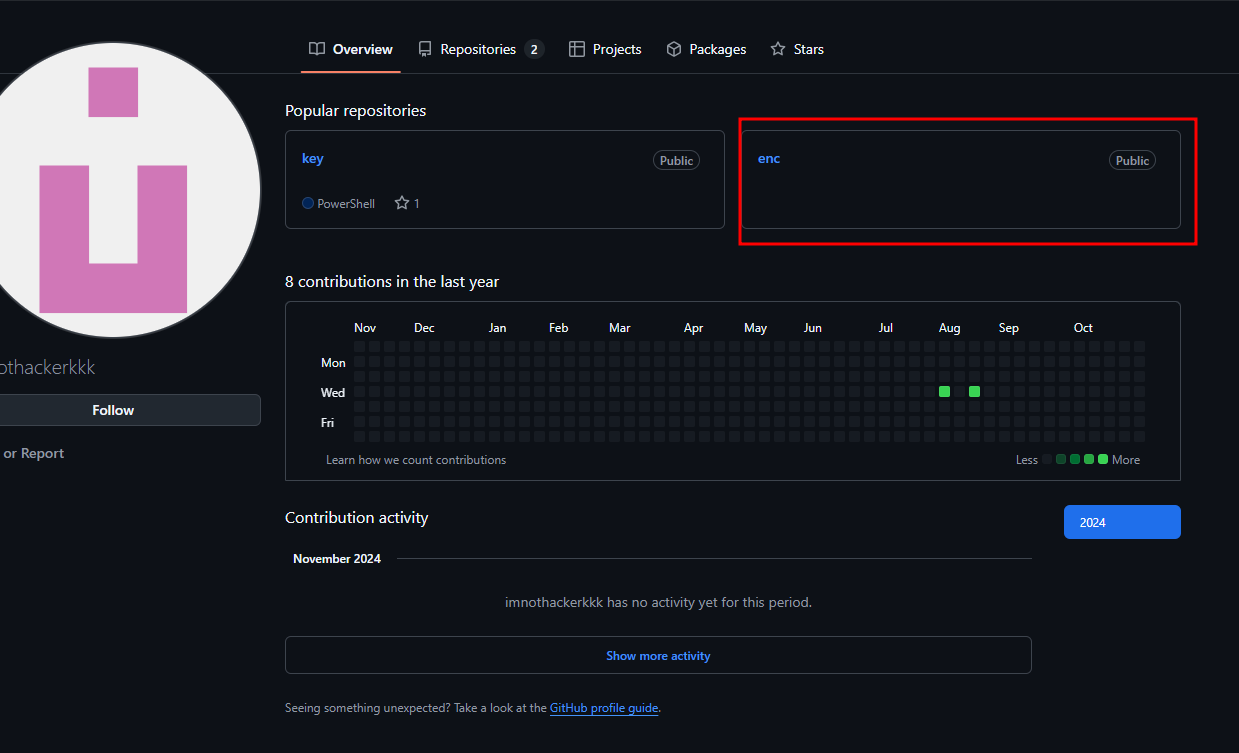Click the '8 contributions in the last year' heading

[x=392, y=282]
